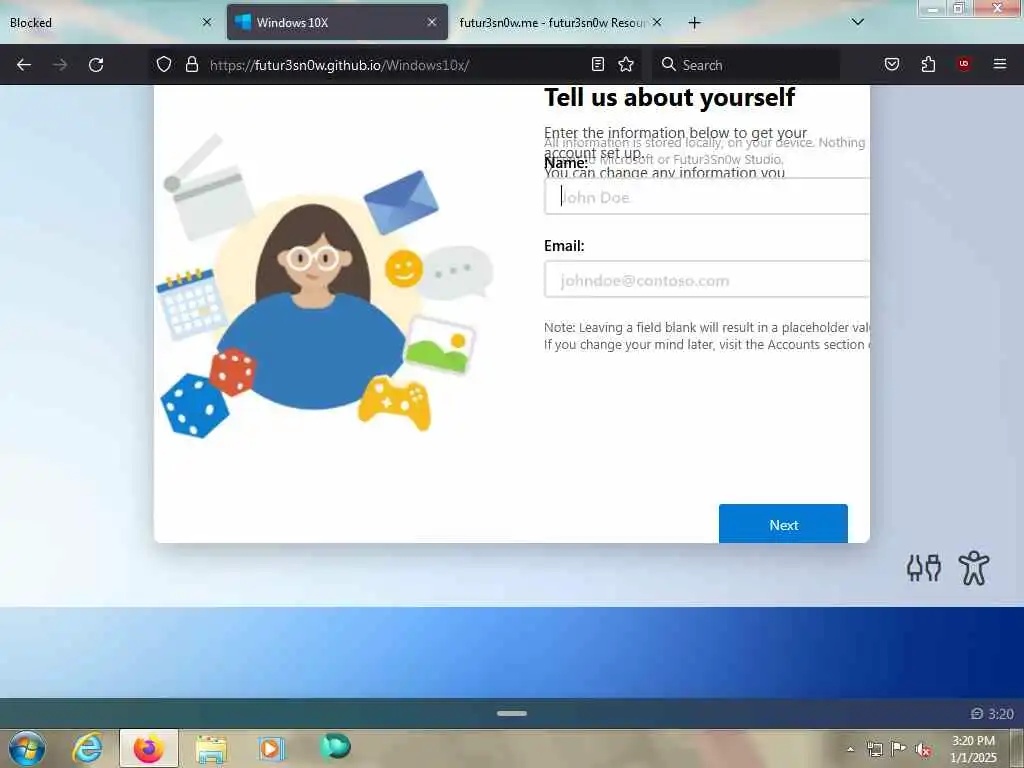This screenshot has height=768, width=1024.
Task: Click the URL address bar
Action: pos(395,65)
